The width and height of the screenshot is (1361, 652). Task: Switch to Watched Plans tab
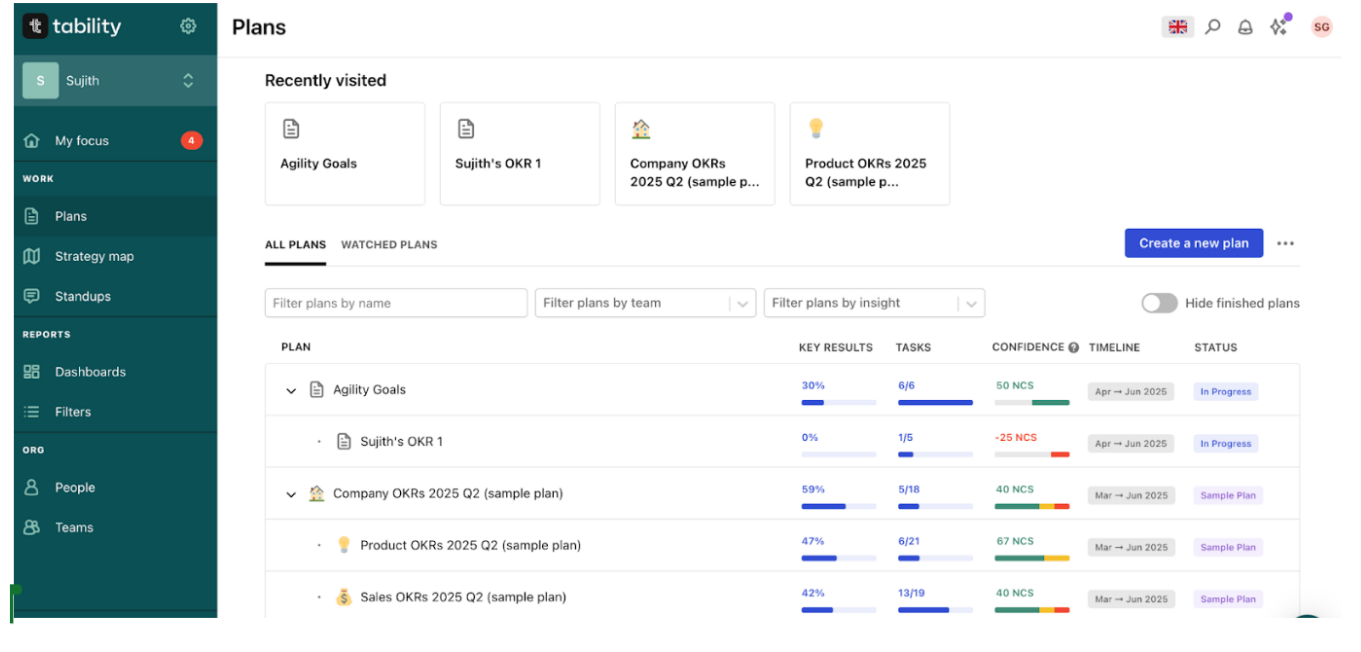click(x=389, y=245)
